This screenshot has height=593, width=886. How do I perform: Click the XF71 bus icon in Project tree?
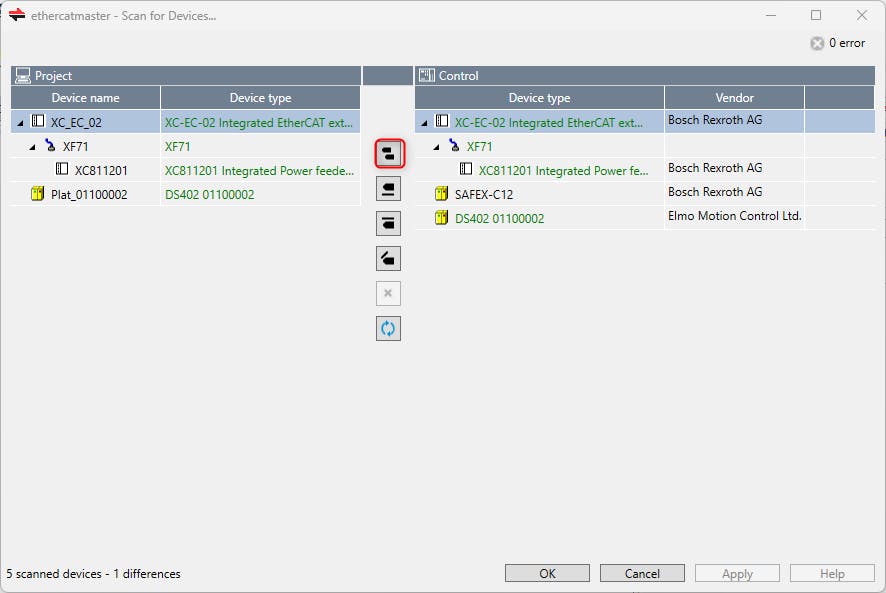click(x=50, y=146)
